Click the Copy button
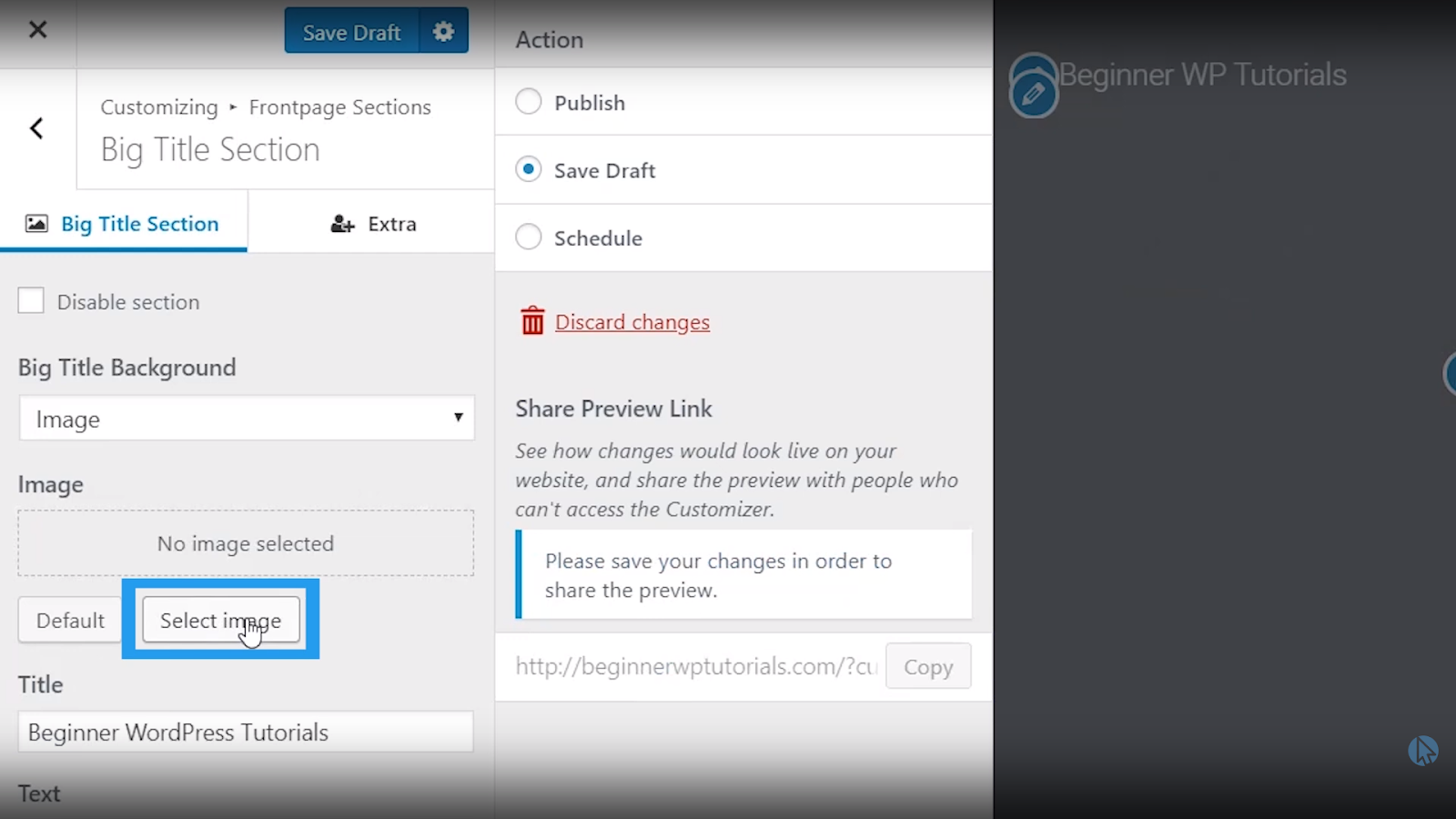 (x=928, y=667)
